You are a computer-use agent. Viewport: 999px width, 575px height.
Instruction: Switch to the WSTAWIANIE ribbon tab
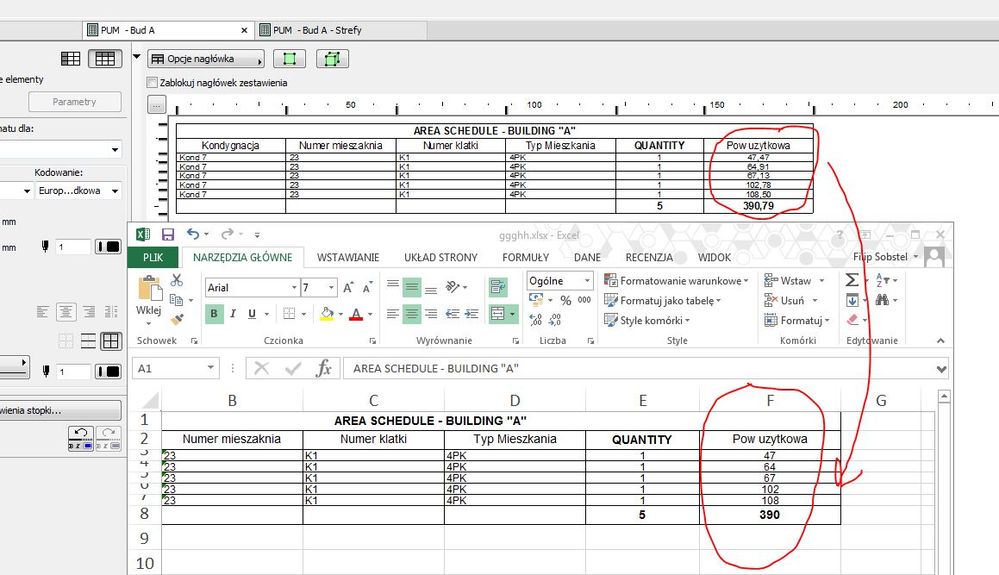point(348,257)
